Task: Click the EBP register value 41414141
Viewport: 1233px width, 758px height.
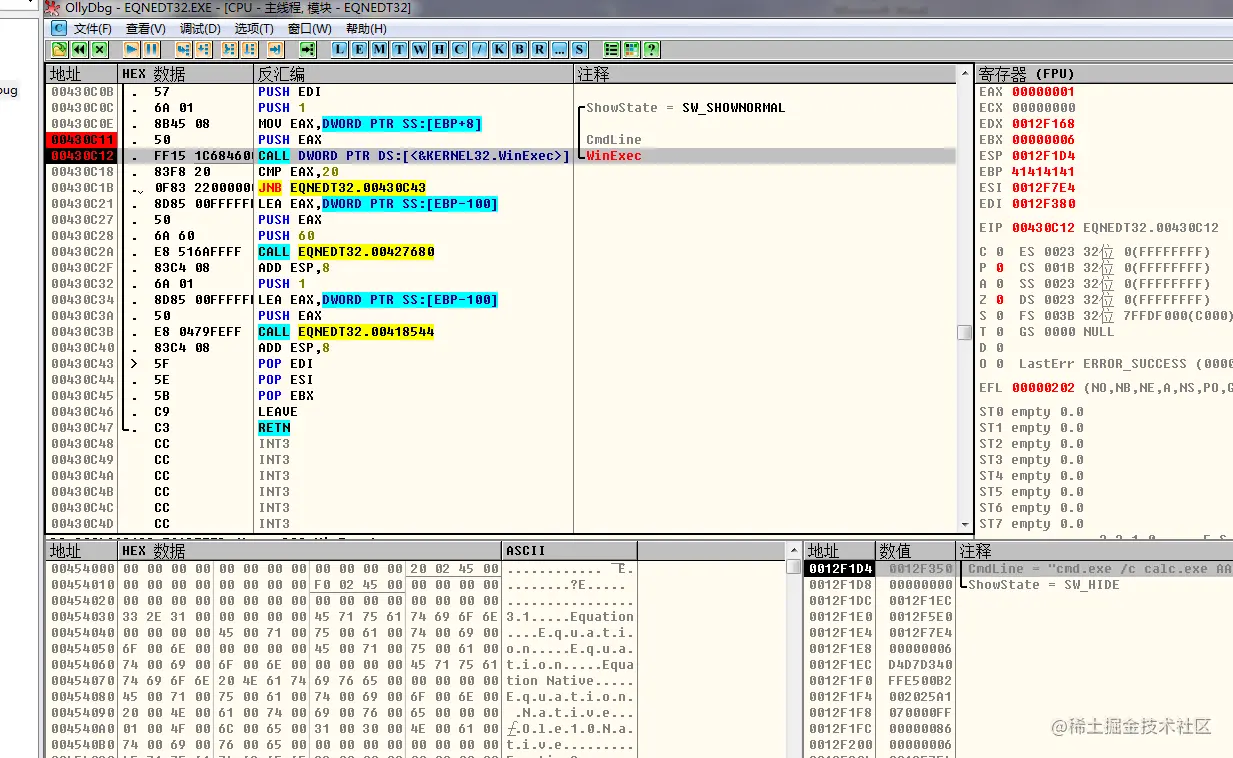Action: pyautogui.click(x=1044, y=172)
